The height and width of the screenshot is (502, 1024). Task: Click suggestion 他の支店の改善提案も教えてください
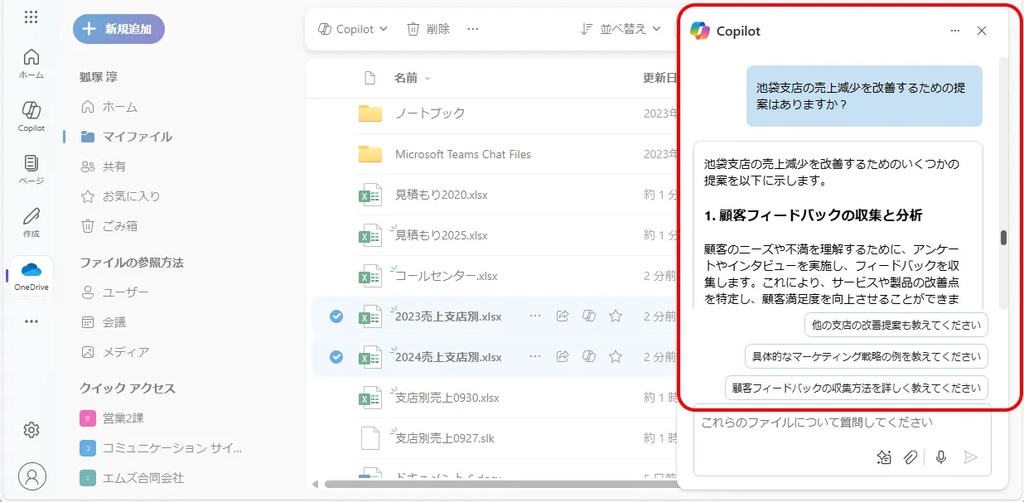tap(896, 324)
